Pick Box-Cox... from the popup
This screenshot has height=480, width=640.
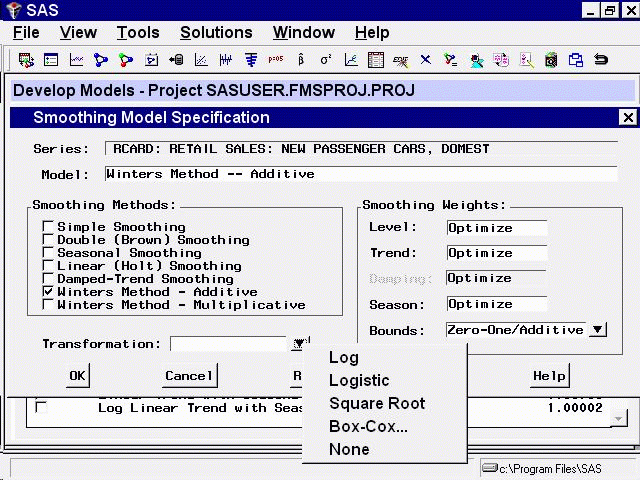[x=368, y=426]
